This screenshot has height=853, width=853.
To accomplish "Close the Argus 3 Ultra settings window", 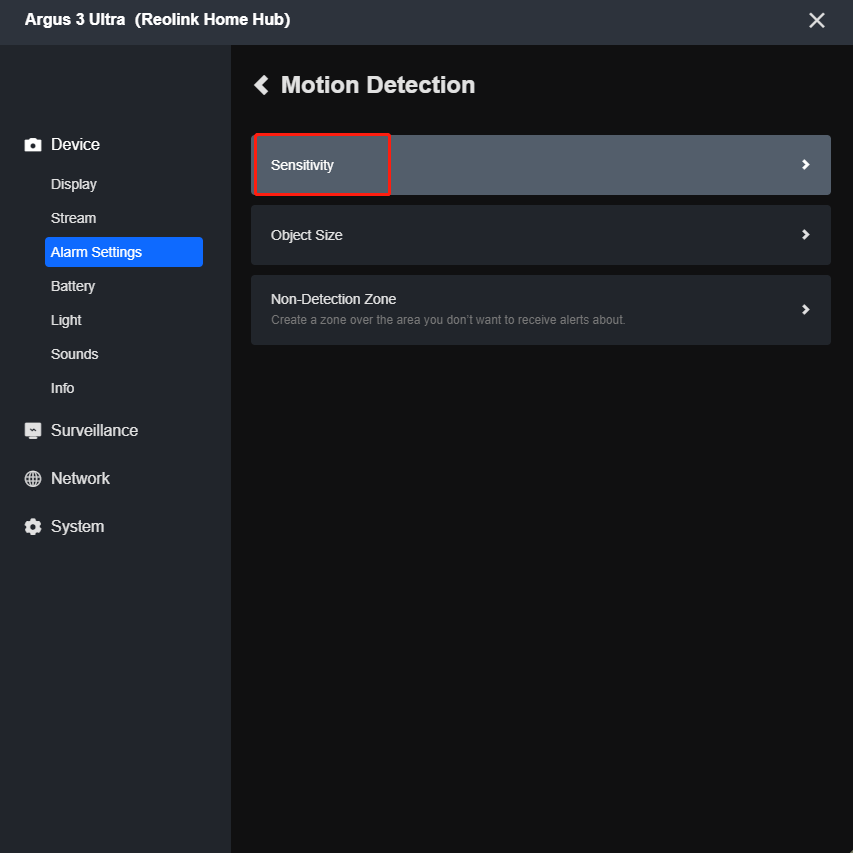I will point(817,21).
